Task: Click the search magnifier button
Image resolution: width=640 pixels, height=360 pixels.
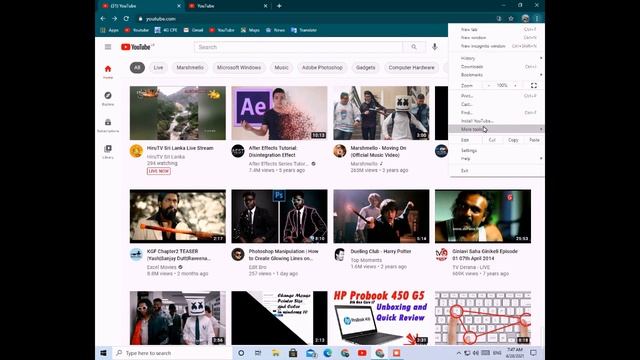Action: pyautogui.click(x=414, y=47)
